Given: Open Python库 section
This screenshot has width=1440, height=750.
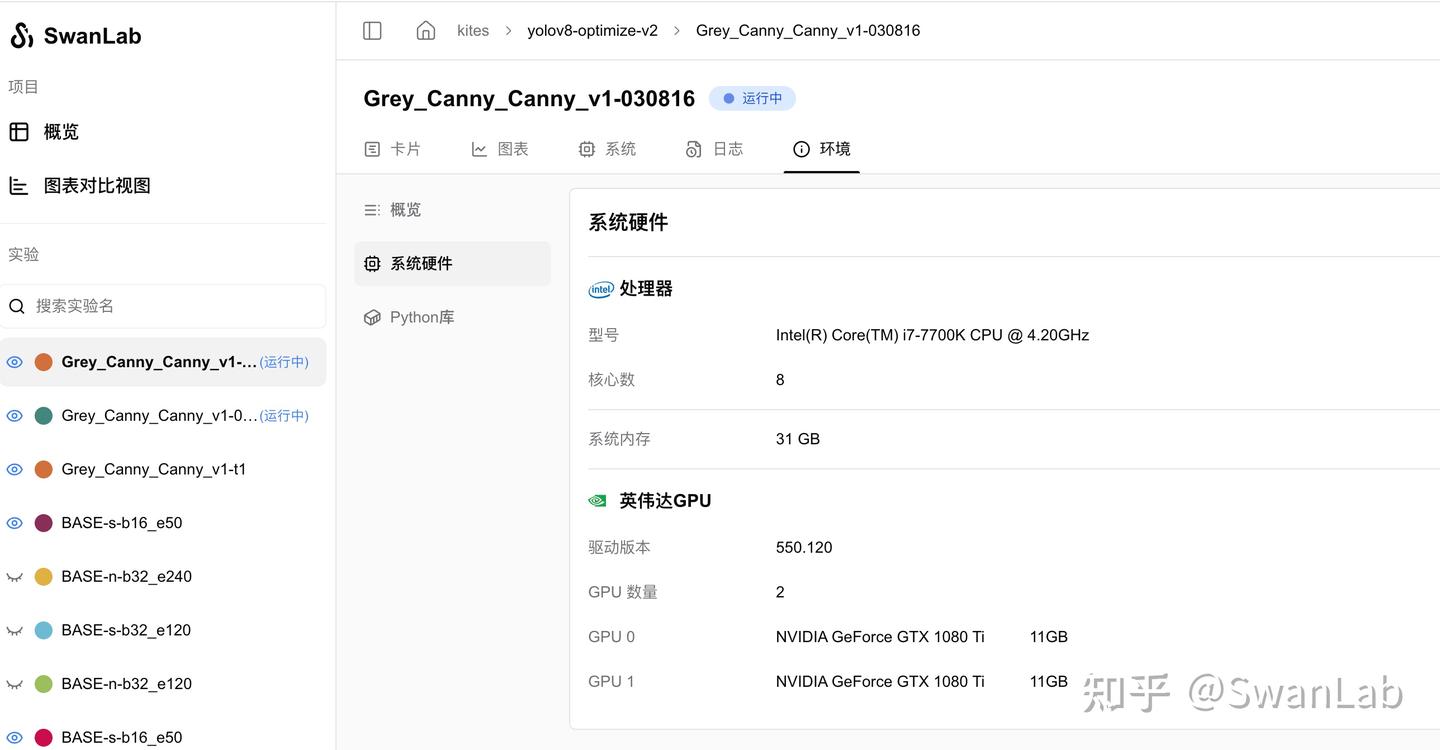Looking at the screenshot, I should click(452, 317).
